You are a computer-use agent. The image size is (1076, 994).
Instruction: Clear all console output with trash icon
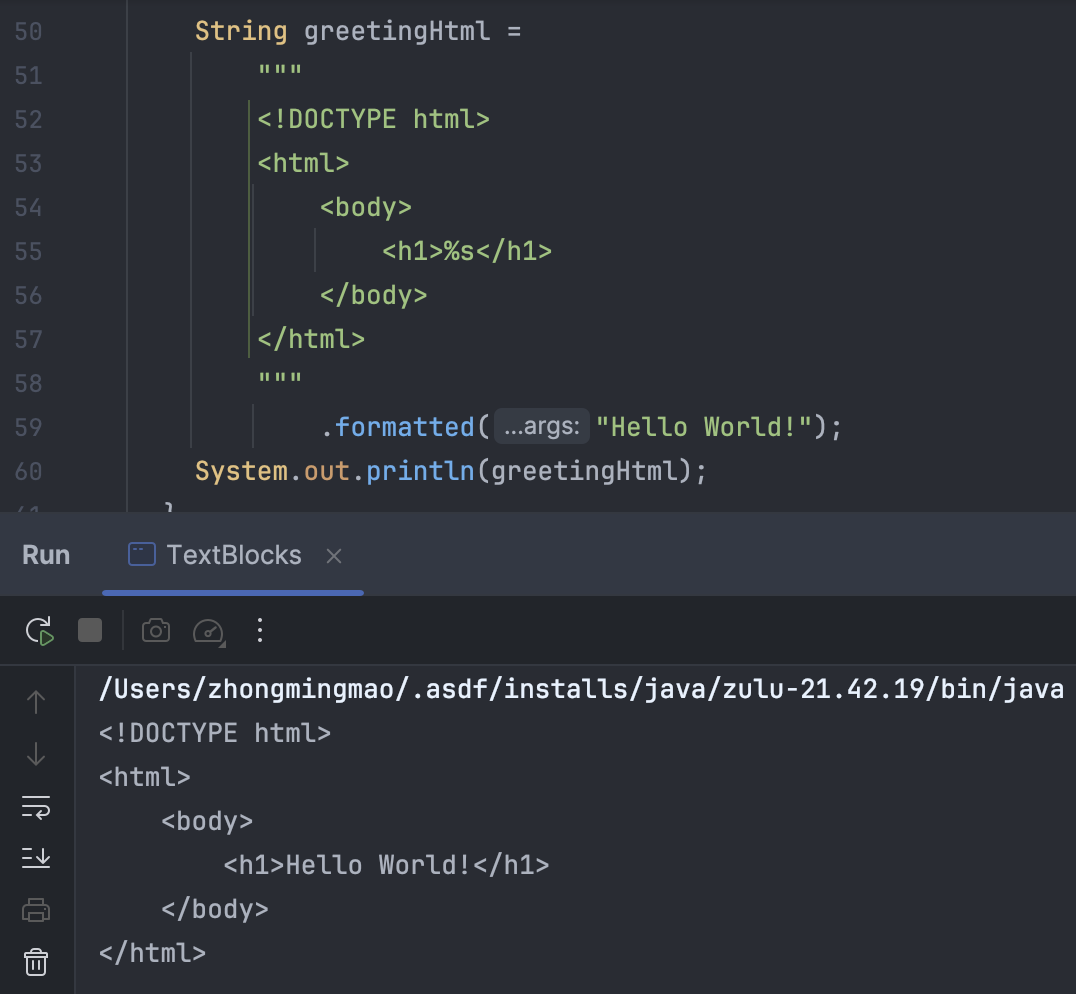(x=36, y=962)
